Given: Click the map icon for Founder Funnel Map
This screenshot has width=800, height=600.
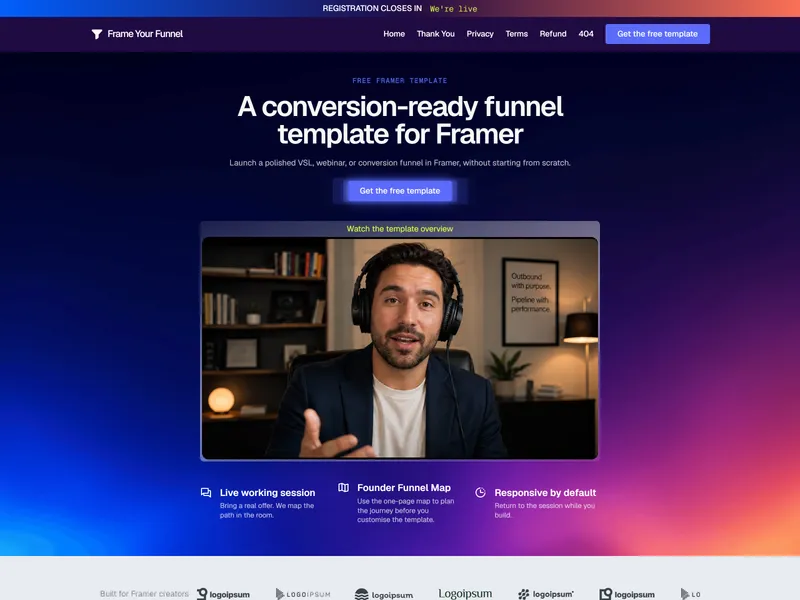Looking at the screenshot, I should pos(343,488).
